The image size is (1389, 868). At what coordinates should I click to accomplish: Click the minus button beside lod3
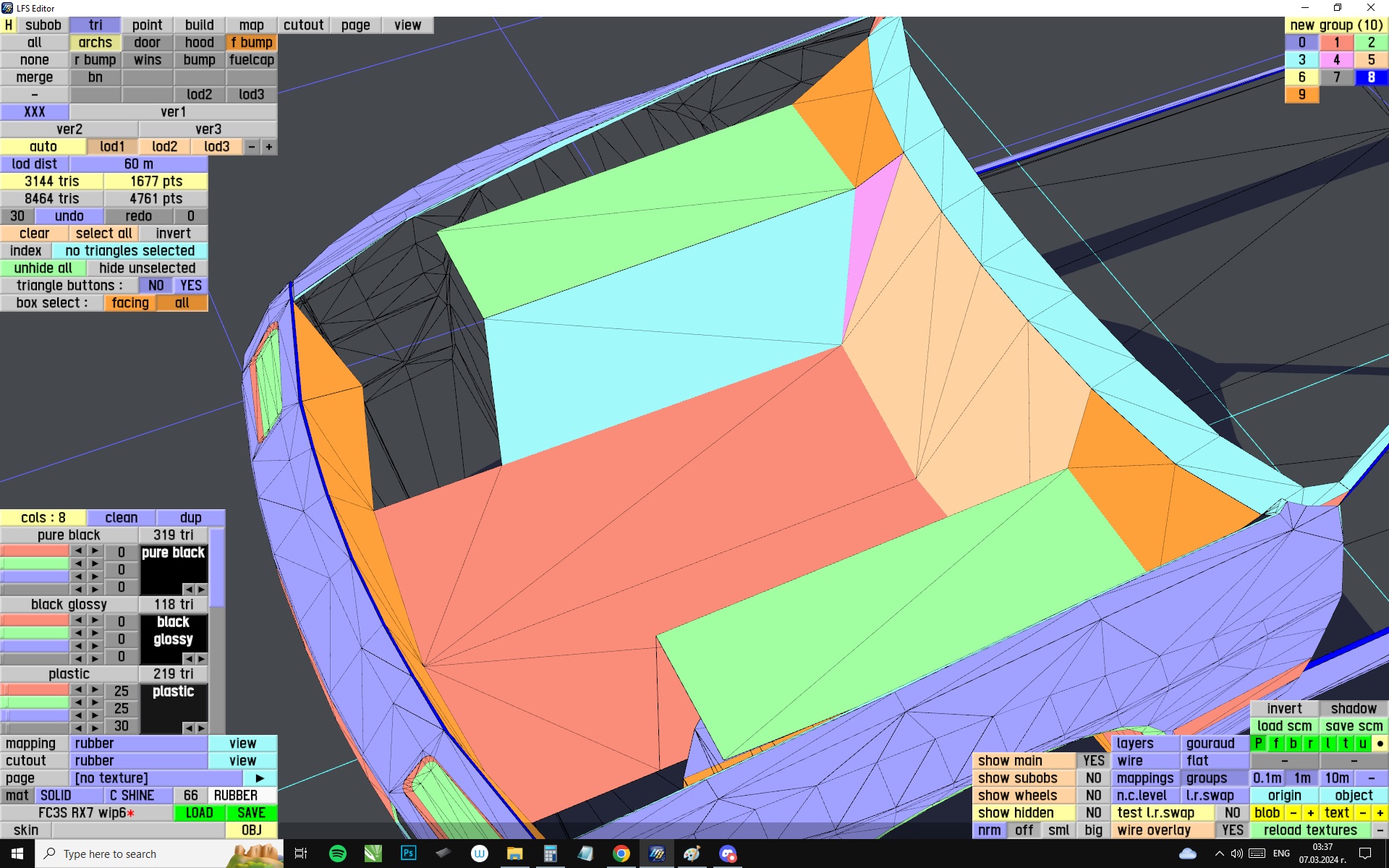pos(252,147)
